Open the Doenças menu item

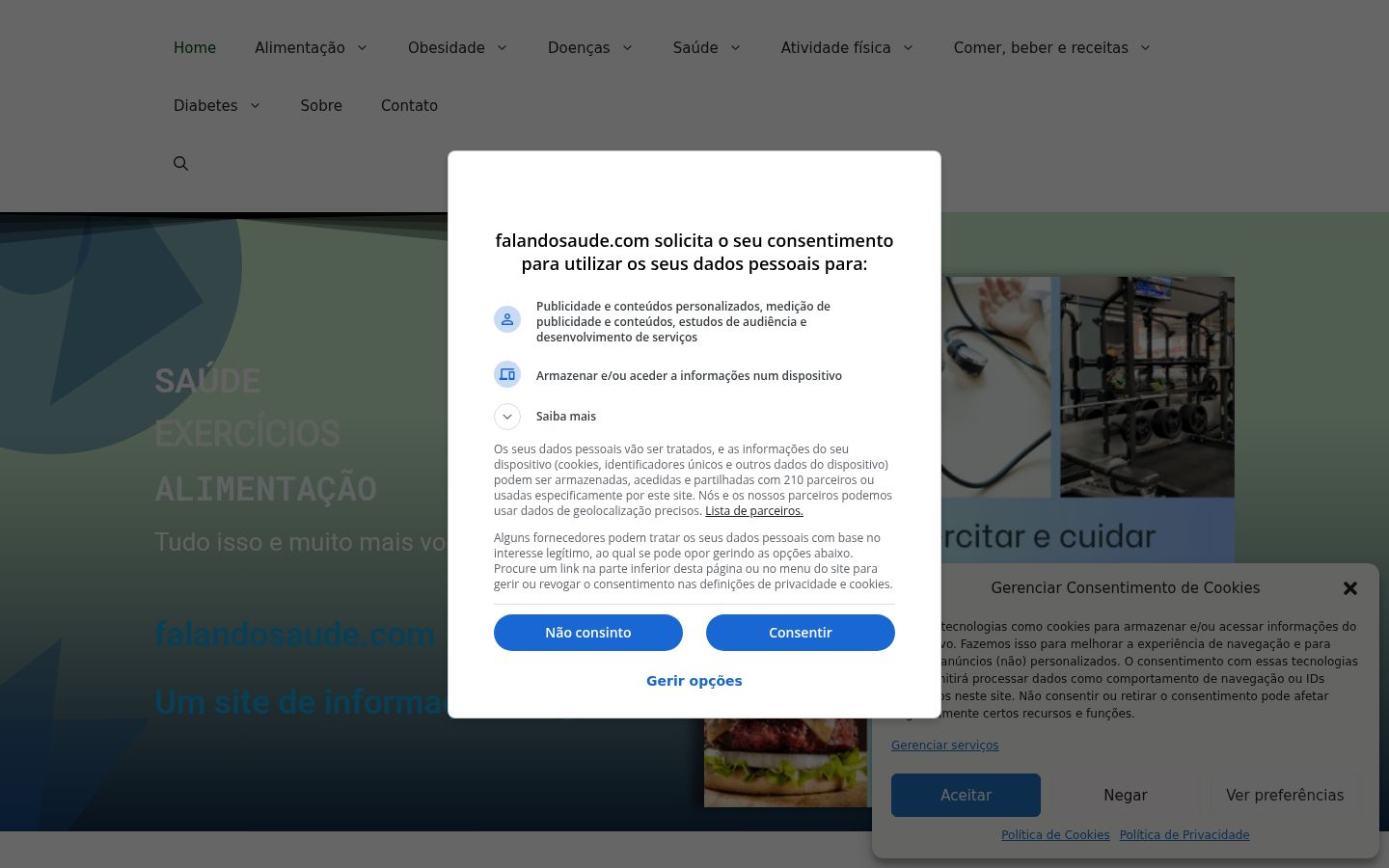579,48
